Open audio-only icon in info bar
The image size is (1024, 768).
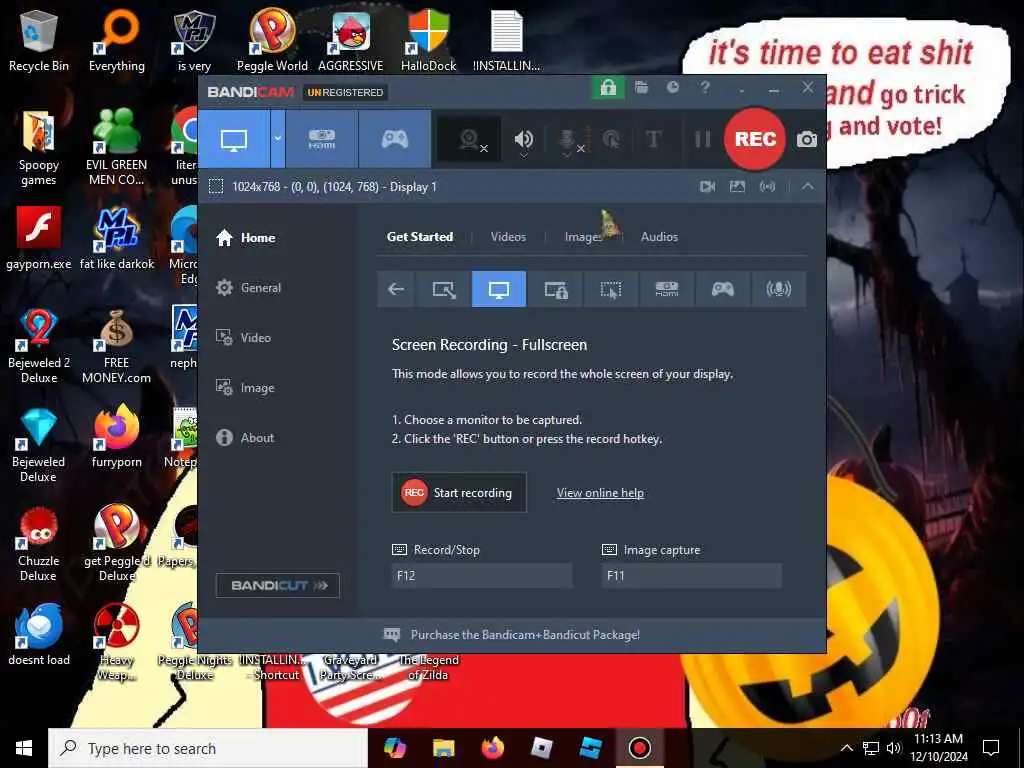[x=767, y=187]
